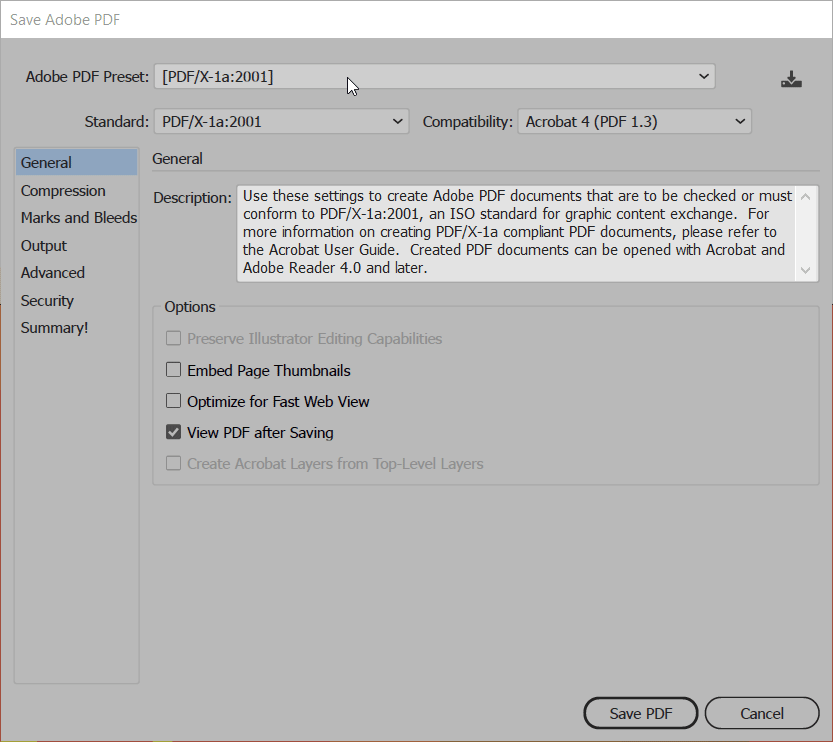Screen dimensions: 833x742
Task: Click the 'Adobe PDF Preset:' label
Action: click(x=87, y=77)
